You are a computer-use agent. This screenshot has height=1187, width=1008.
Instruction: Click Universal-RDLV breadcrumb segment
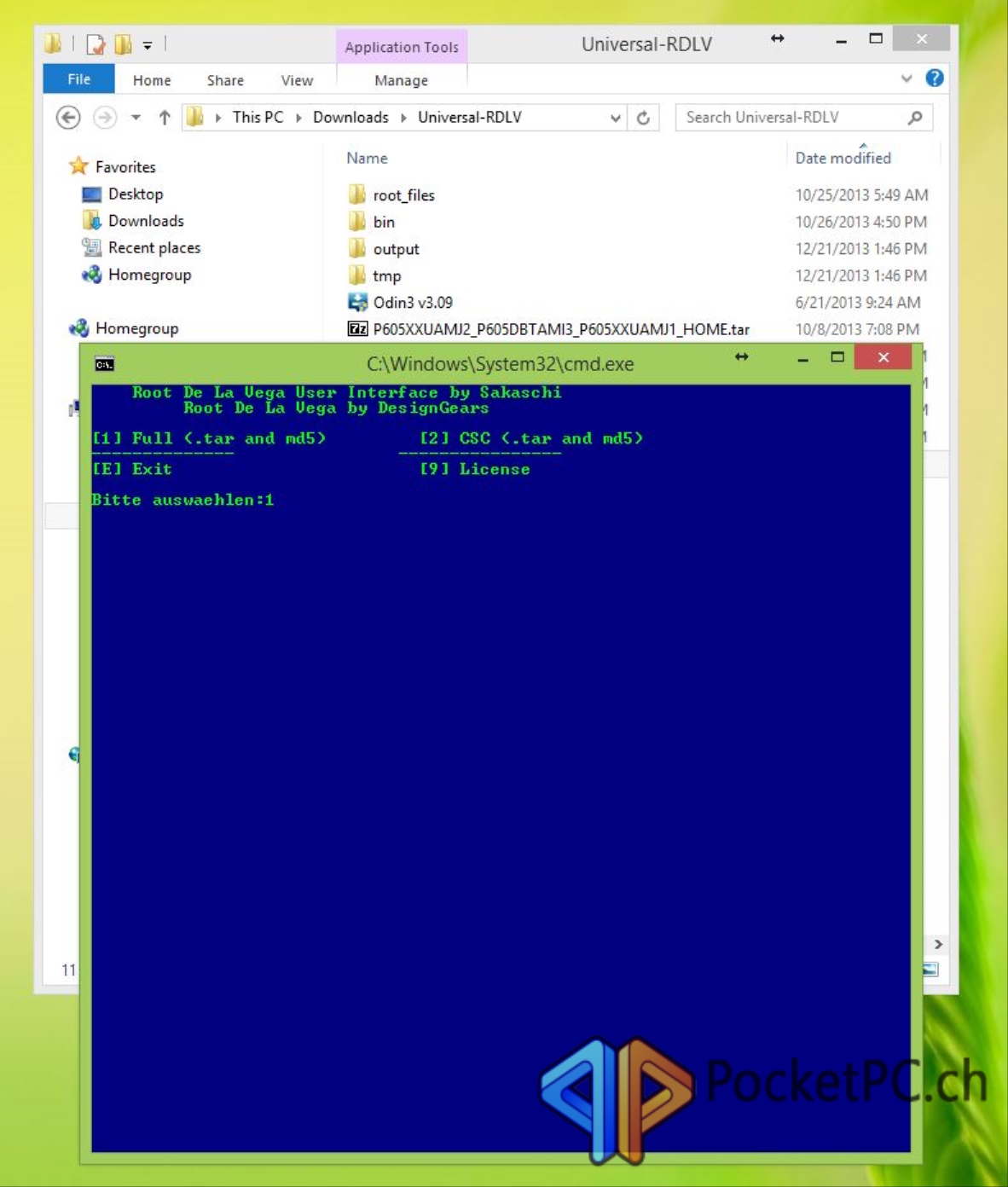click(470, 118)
